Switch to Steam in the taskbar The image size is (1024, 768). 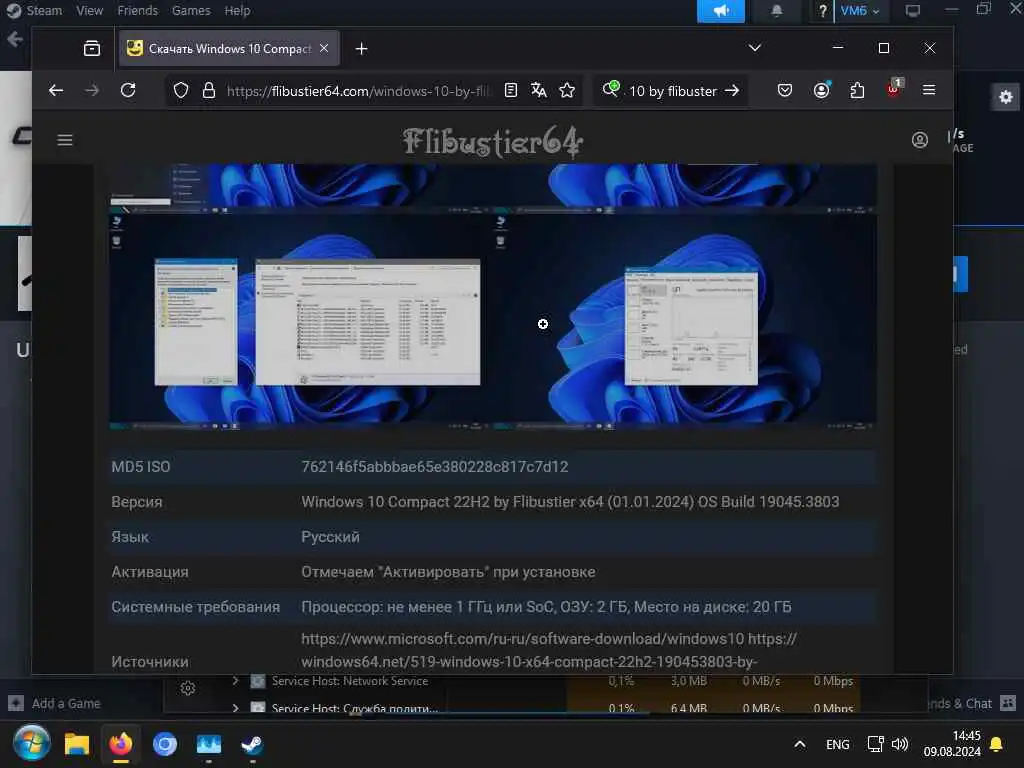click(x=252, y=744)
